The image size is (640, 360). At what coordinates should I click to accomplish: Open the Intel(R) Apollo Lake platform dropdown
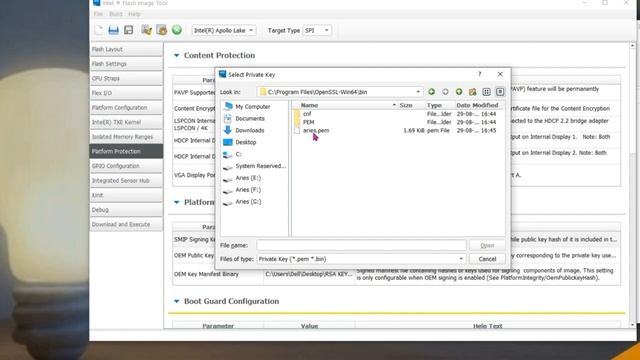pos(224,30)
